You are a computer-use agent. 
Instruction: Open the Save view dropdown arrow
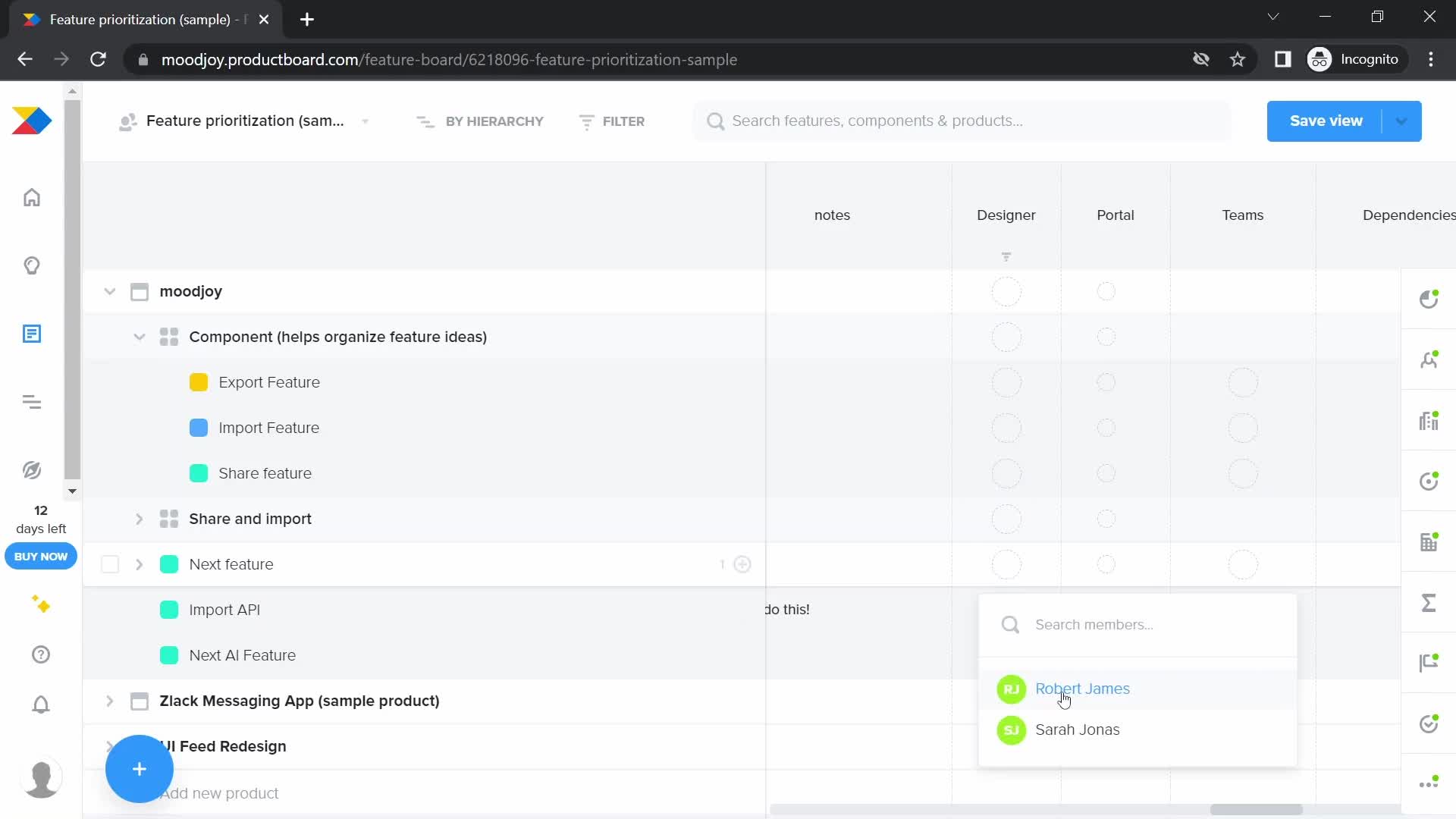pos(1401,121)
